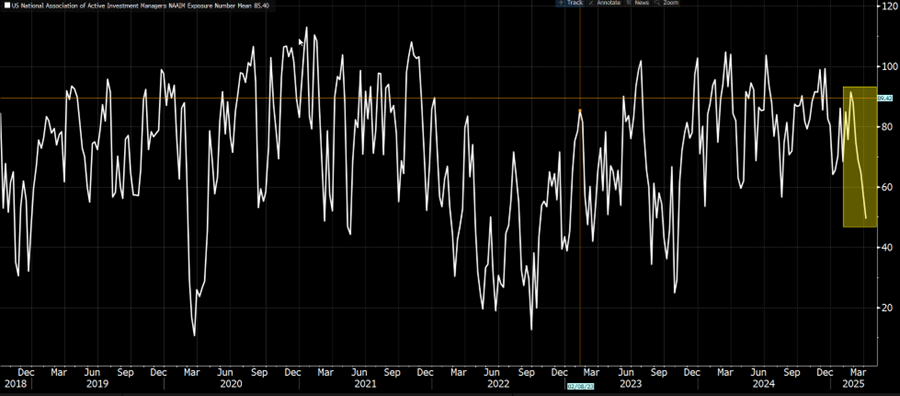Screen dimensions: 900x396
Task: Click the 2021 year label on the x-axis
Action: point(365,383)
